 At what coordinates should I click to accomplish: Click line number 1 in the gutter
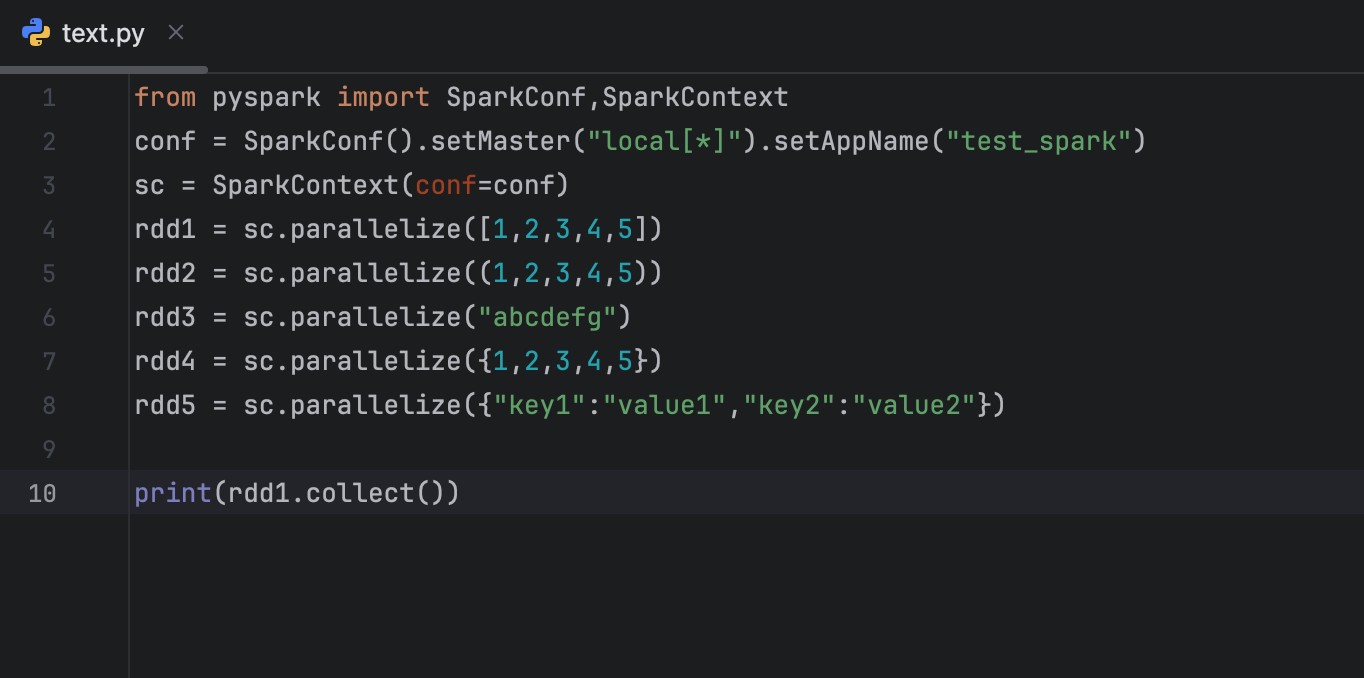[x=49, y=98]
